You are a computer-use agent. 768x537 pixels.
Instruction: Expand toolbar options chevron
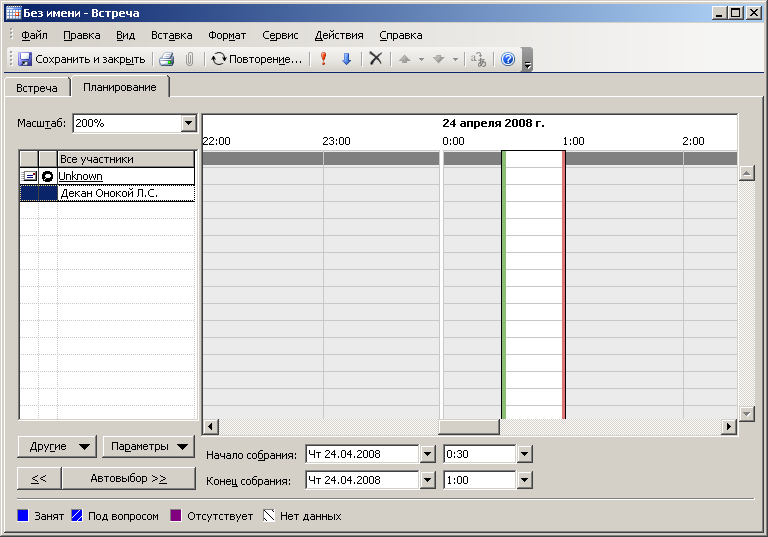pos(527,60)
